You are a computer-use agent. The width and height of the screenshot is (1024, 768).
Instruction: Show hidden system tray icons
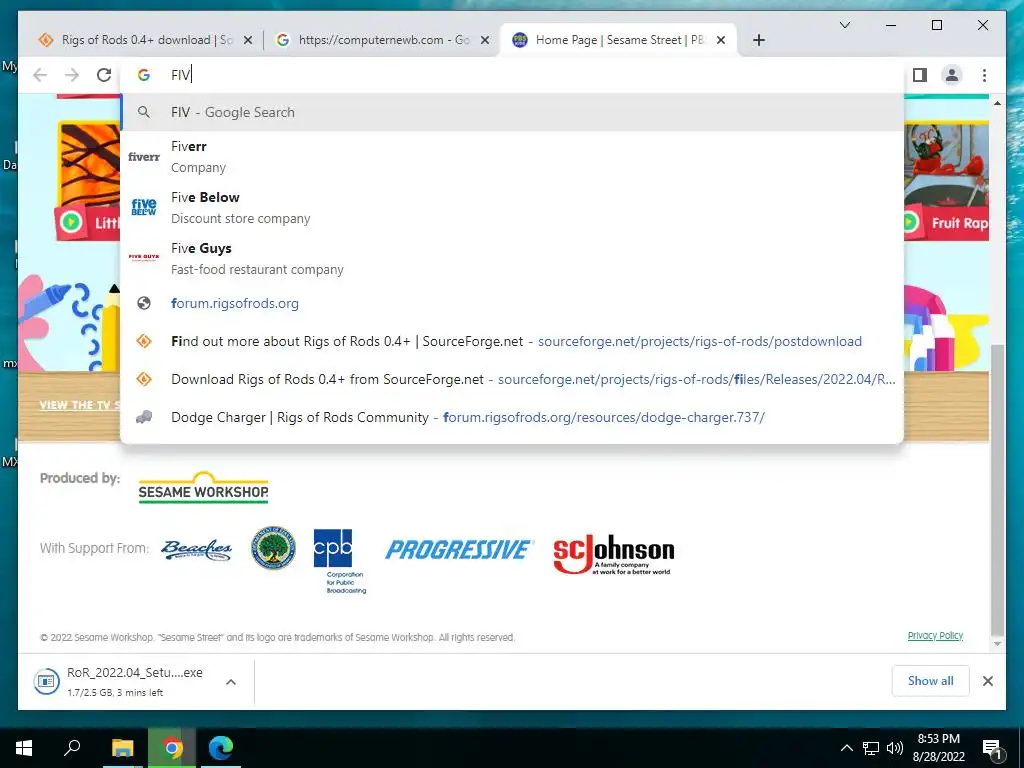(846, 748)
